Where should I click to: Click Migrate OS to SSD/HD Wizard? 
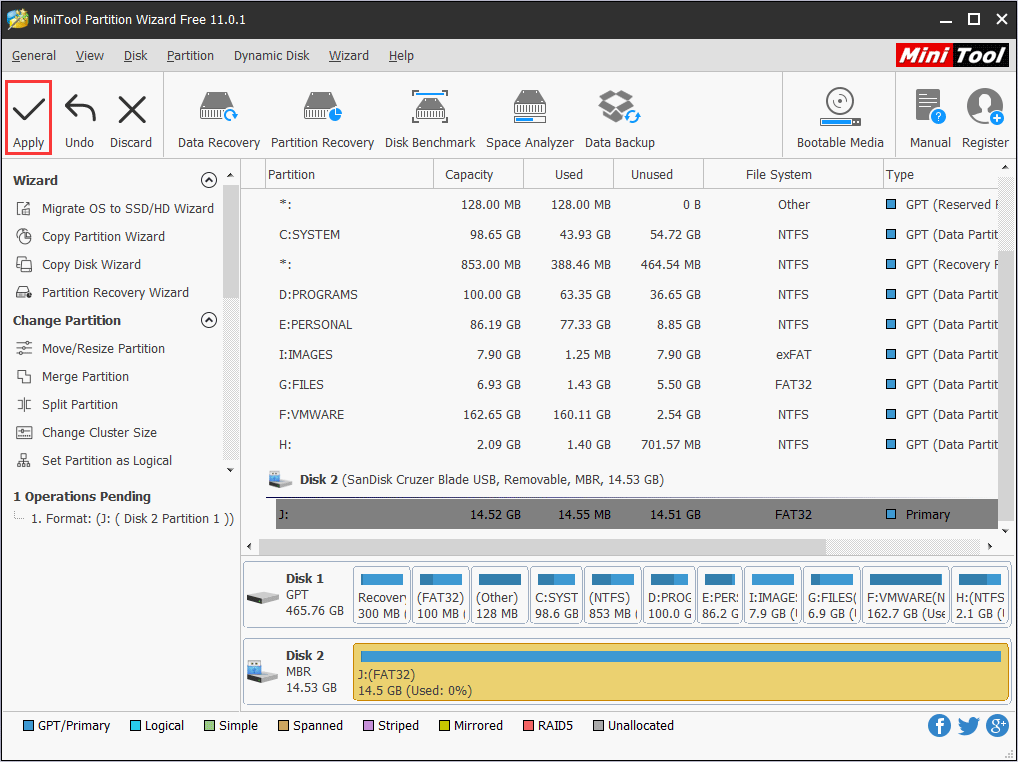(127, 209)
